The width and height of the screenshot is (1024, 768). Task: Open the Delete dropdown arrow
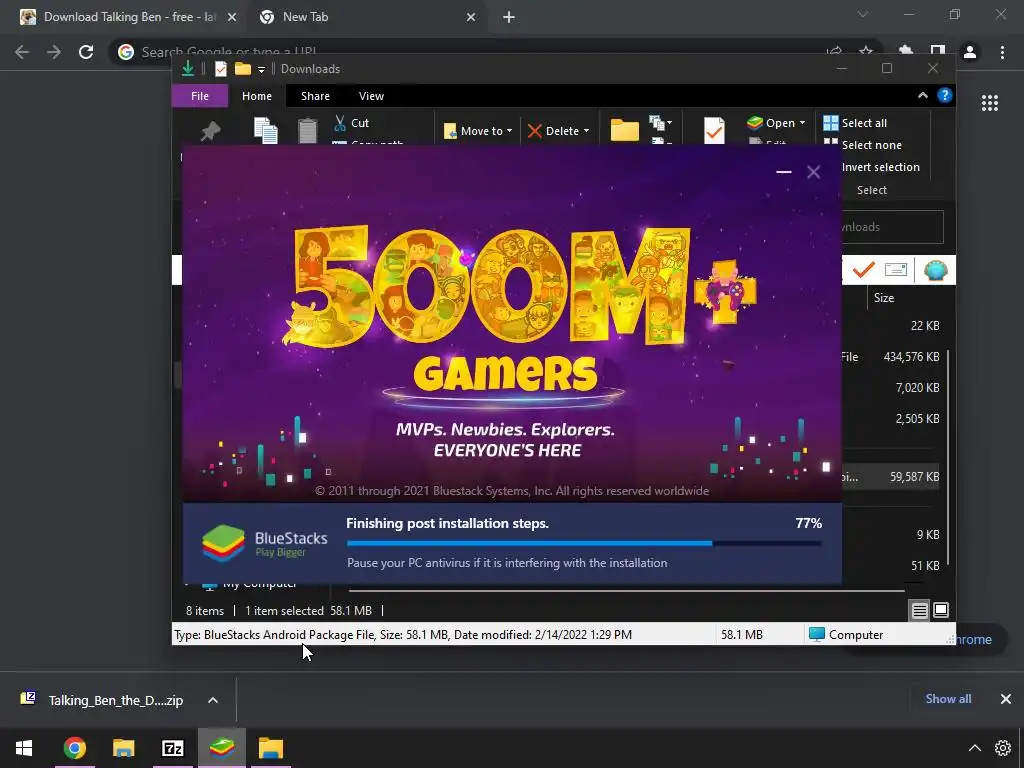point(586,131)
